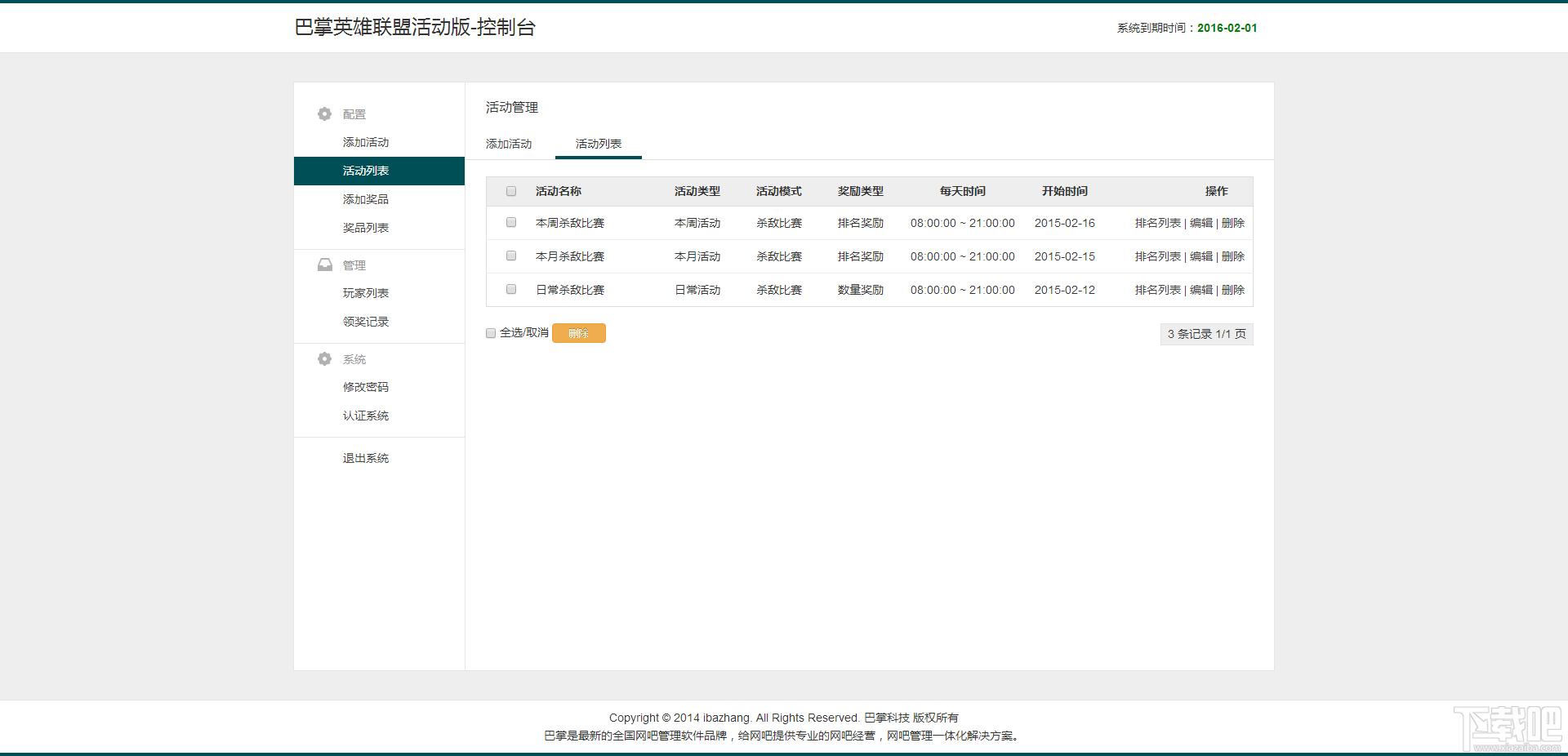Click the 日常活动 type cell
The height and width of the screenshot is (756, 1568).
[697, 290]
